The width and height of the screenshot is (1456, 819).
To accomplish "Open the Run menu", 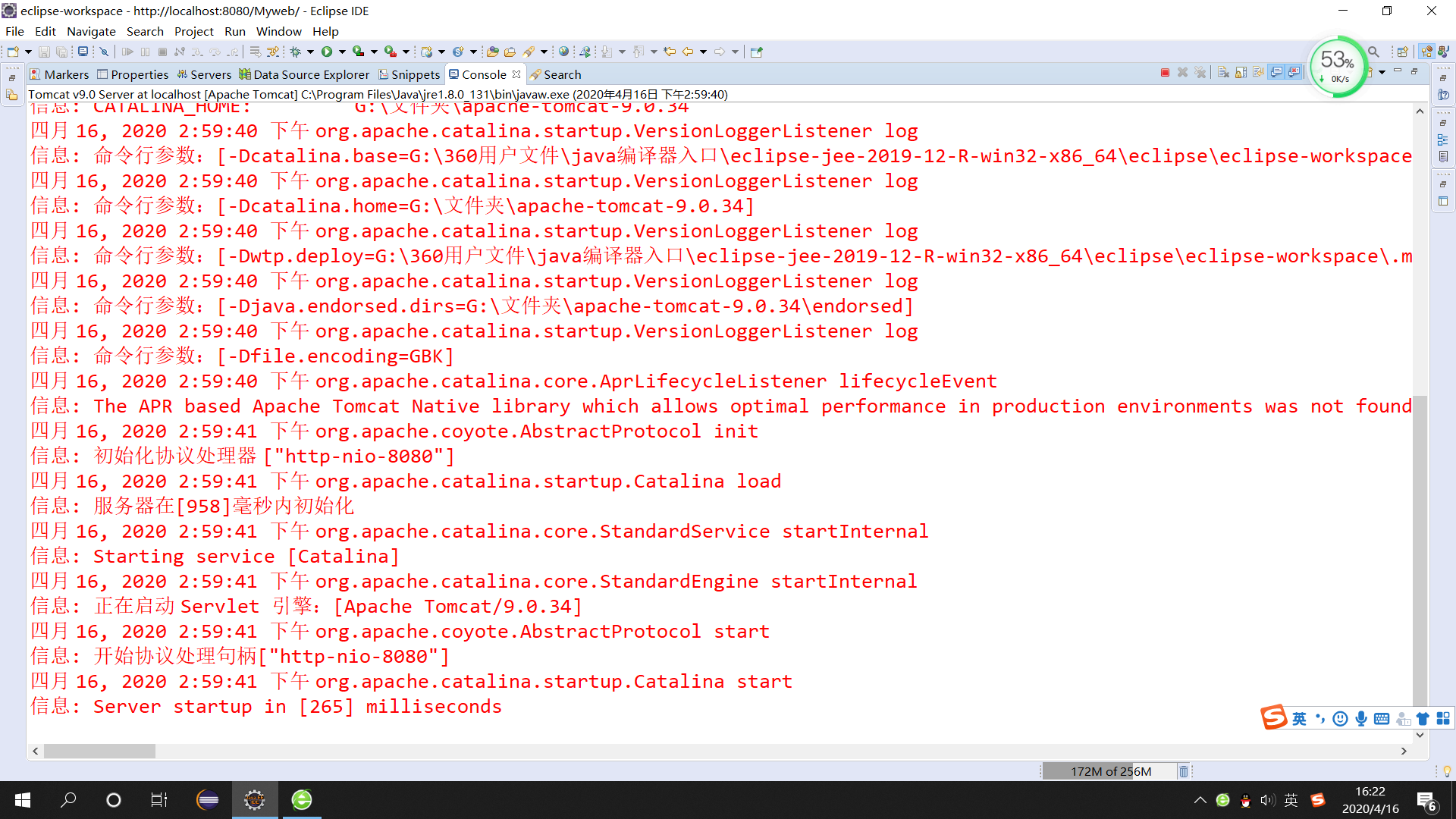I will coord(235,31).
